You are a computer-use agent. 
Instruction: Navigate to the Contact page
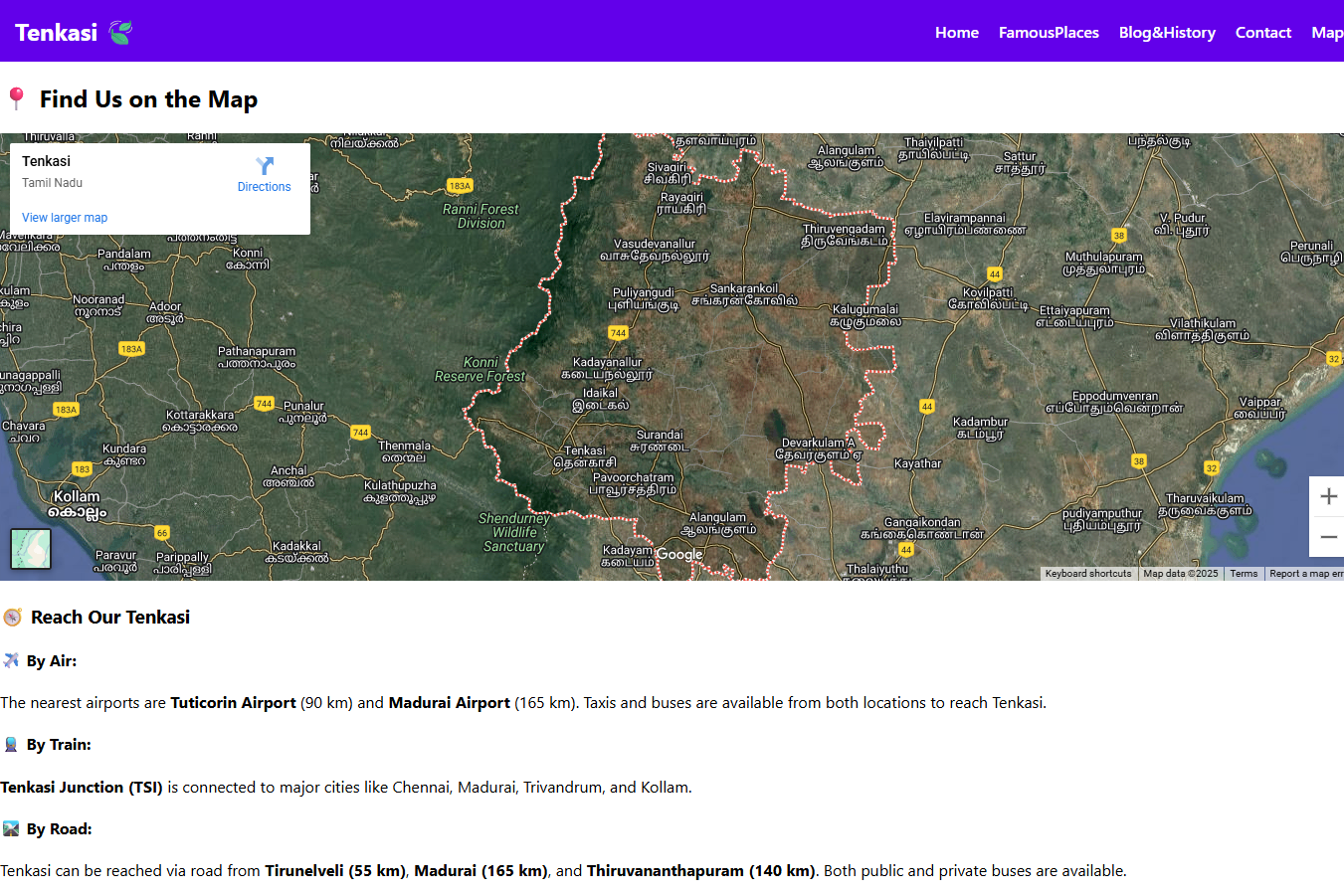pyautogui.click(x=1262, y=33)
